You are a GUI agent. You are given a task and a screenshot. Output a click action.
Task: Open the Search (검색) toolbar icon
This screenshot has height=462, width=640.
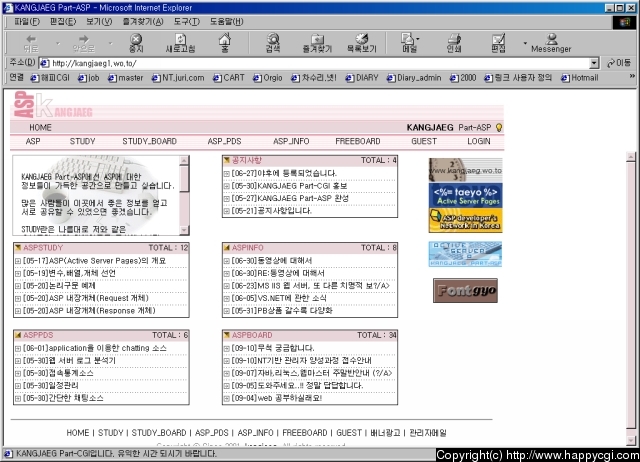pyautogui.click(x=273, y=43)
